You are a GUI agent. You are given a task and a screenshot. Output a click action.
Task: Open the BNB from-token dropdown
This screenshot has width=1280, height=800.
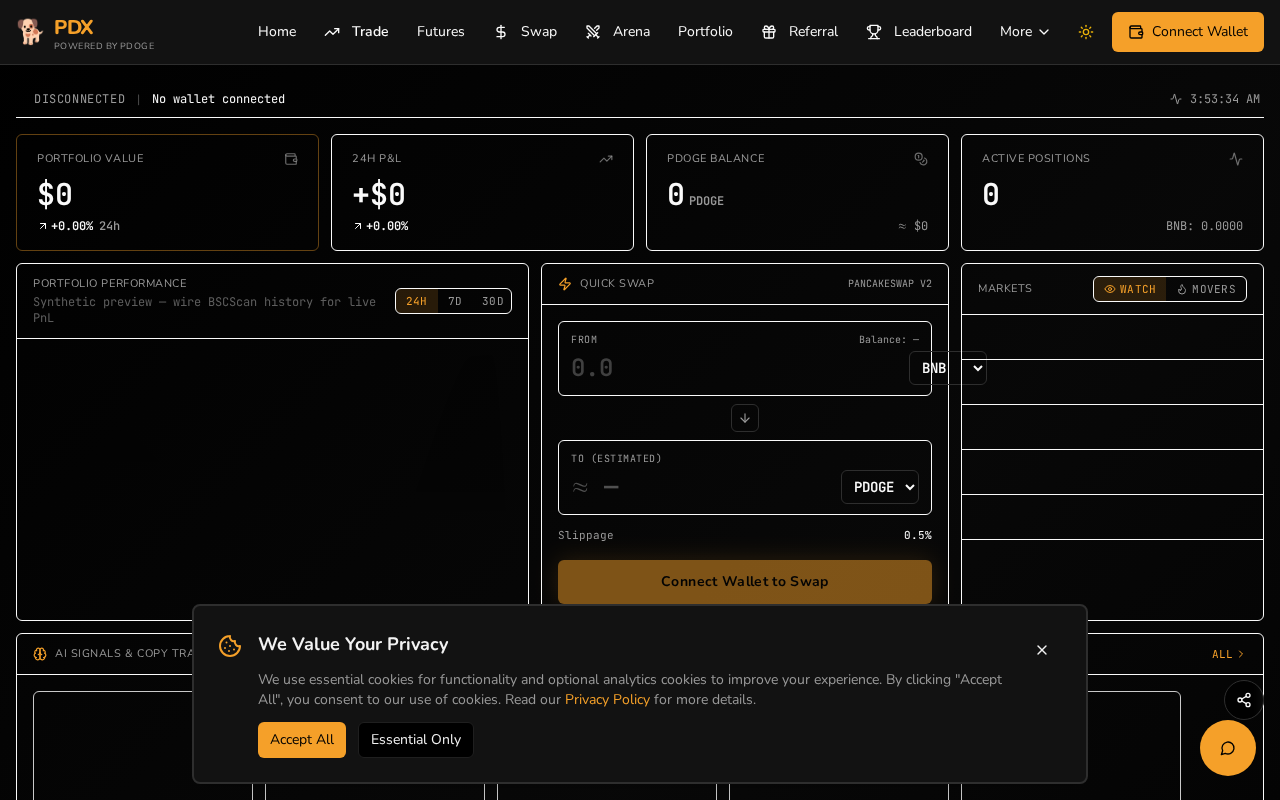948,368
